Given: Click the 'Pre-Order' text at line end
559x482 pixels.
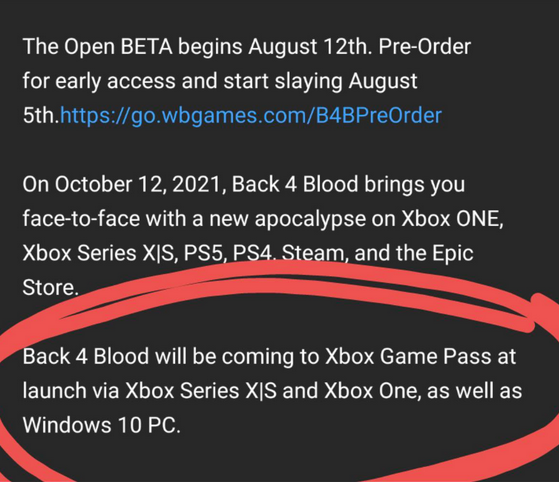Looking at the screenshot, I should click(x=424, y=47).
